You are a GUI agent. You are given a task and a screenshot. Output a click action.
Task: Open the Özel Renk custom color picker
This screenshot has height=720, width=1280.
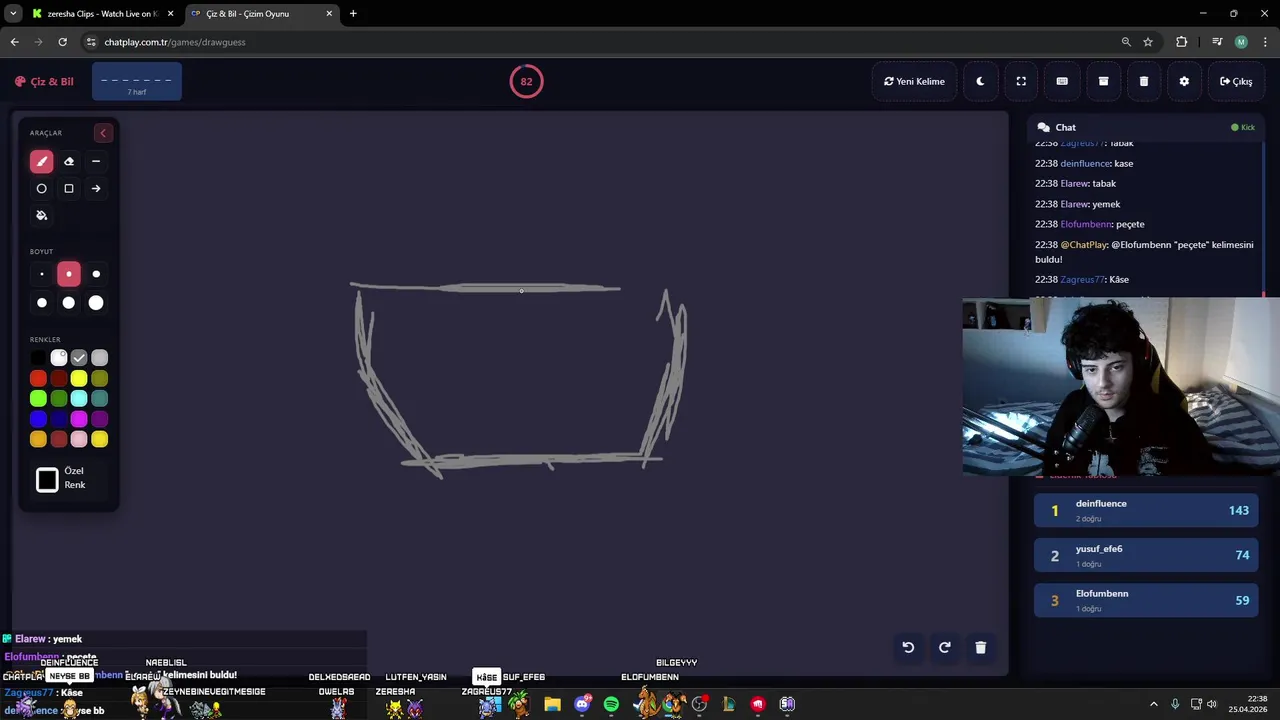point(47,480)
